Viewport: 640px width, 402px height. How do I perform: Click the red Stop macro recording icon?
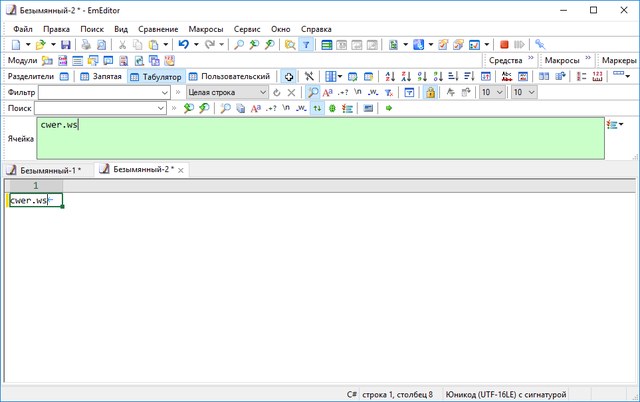point(504,45)
